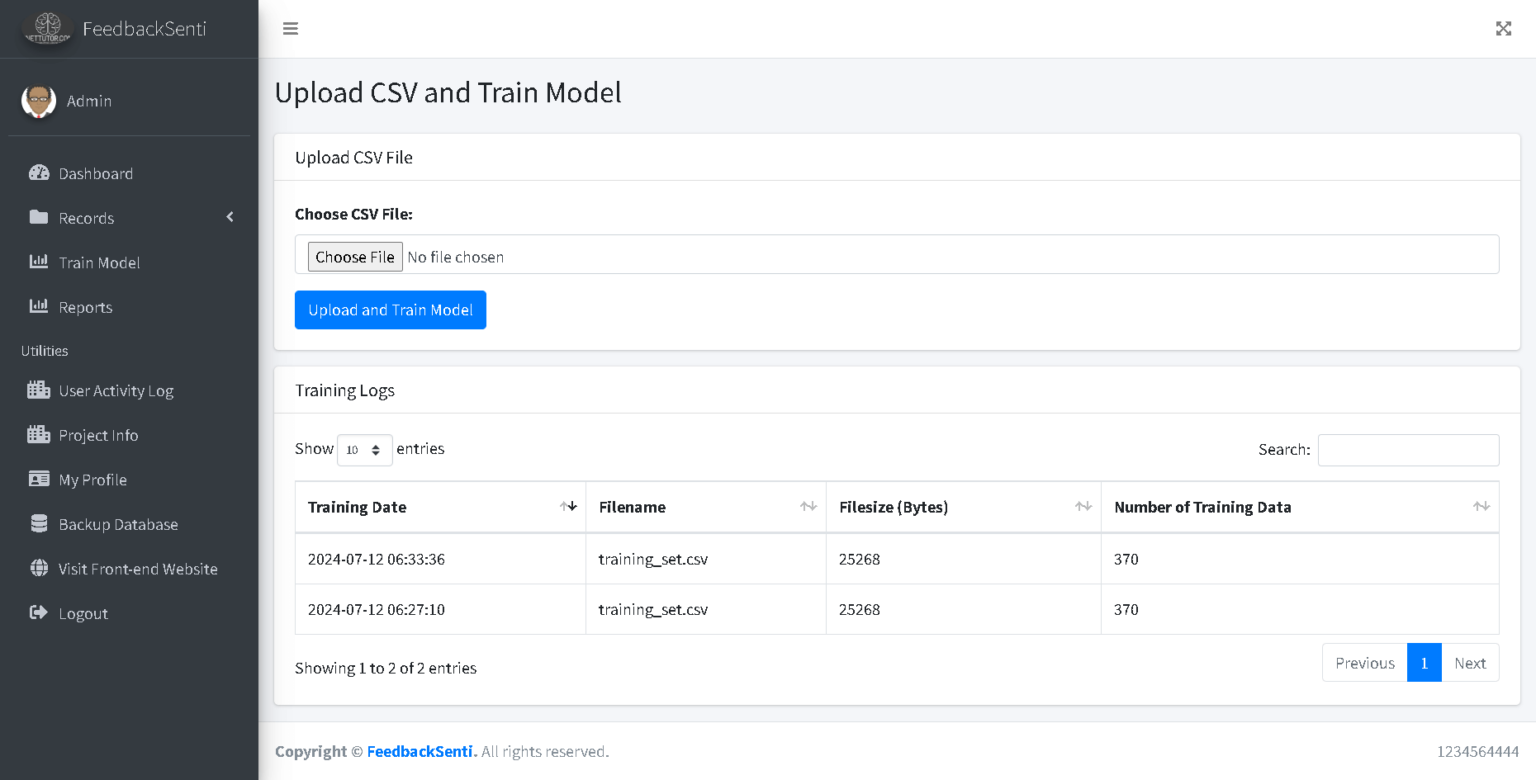Select the Train Model chart icon

(38, 262)
